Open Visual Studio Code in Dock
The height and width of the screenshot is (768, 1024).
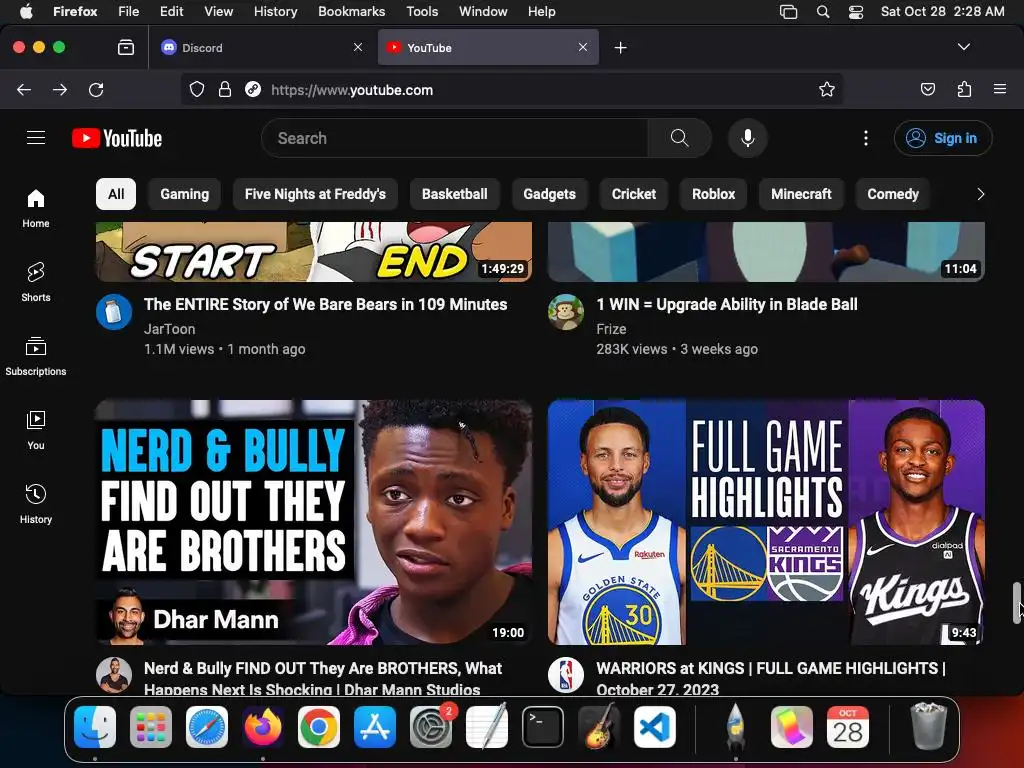pyautogui.click(x=655, y=727)
